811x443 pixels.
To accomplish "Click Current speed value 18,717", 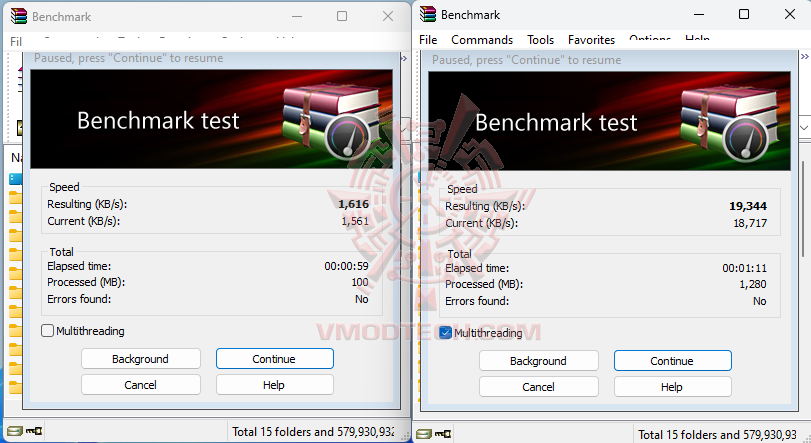I will pos(750,223).
